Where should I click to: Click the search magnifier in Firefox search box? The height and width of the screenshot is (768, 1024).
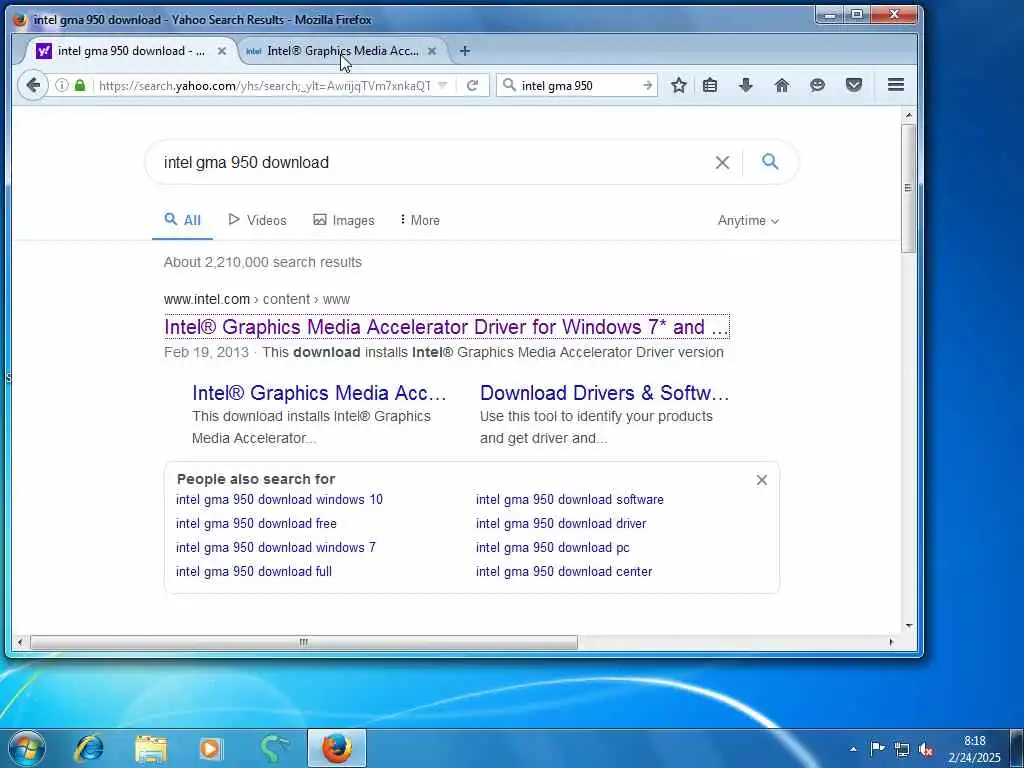pyautogui.click(x=509, y=86)
